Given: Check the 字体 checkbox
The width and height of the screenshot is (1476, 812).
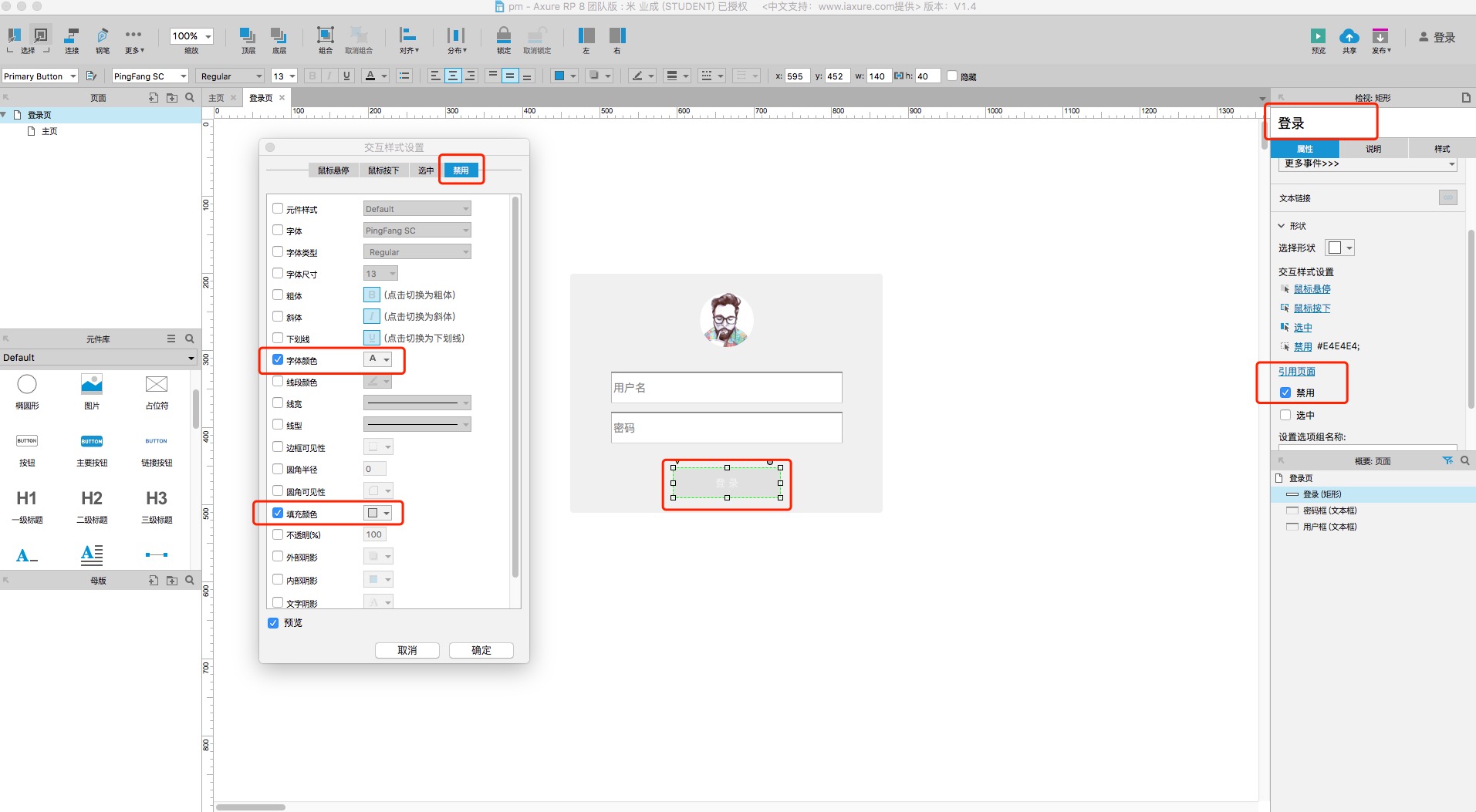Looking at the screenshot, I should (278, 230).
